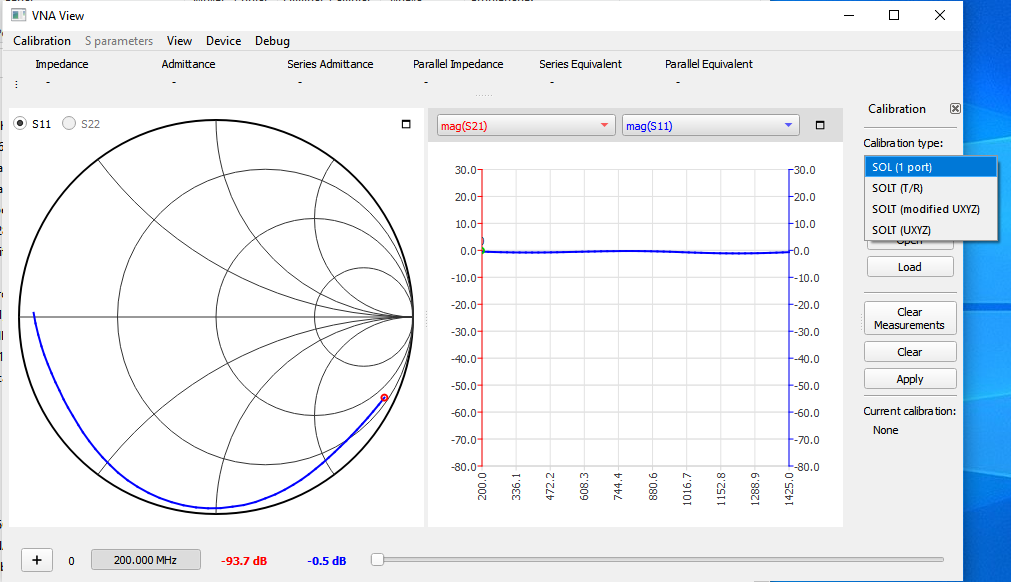Close the VNA View window
1011x582 pixels.
pyautogui.click(x=939, y=15)
